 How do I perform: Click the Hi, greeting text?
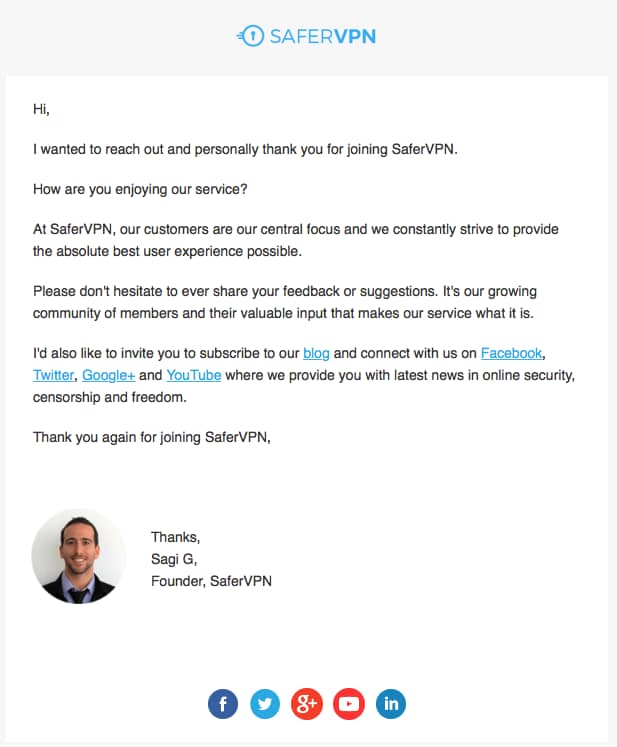(x=41, y=109)
